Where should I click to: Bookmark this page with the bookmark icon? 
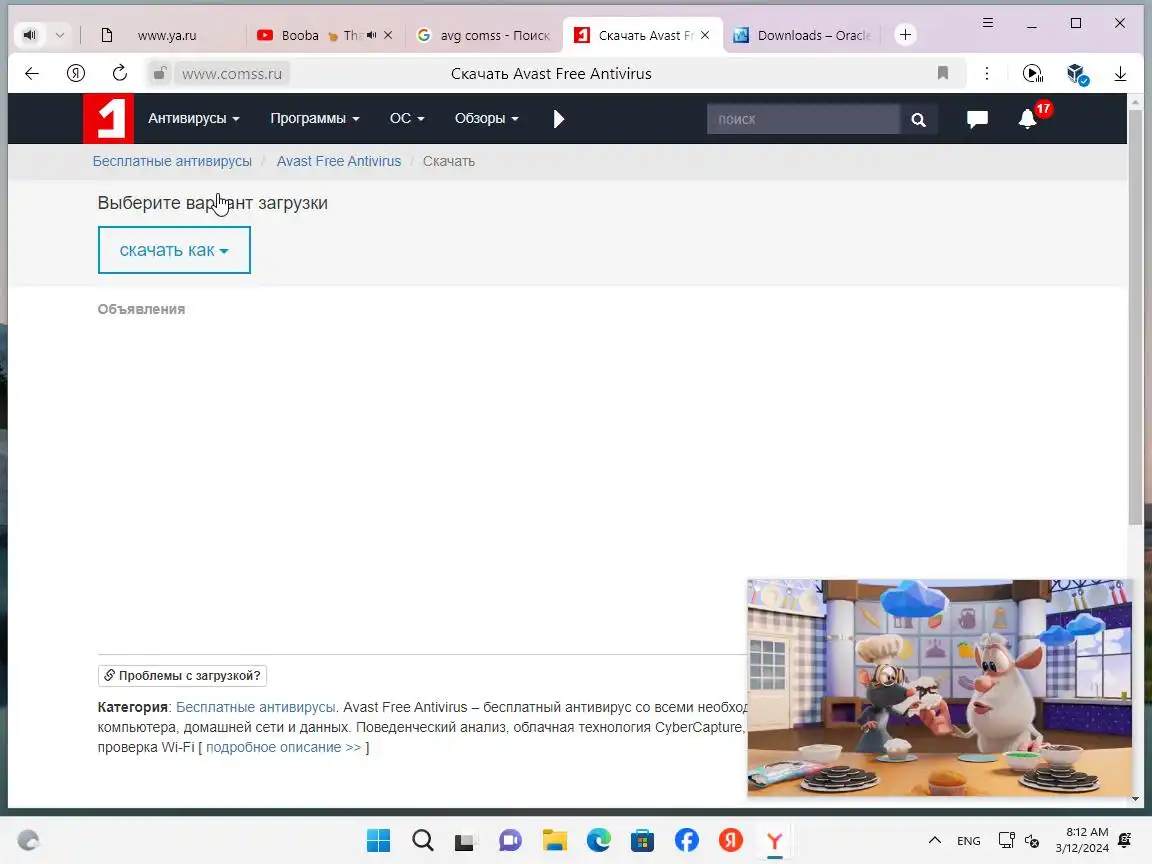click(943, 73)
